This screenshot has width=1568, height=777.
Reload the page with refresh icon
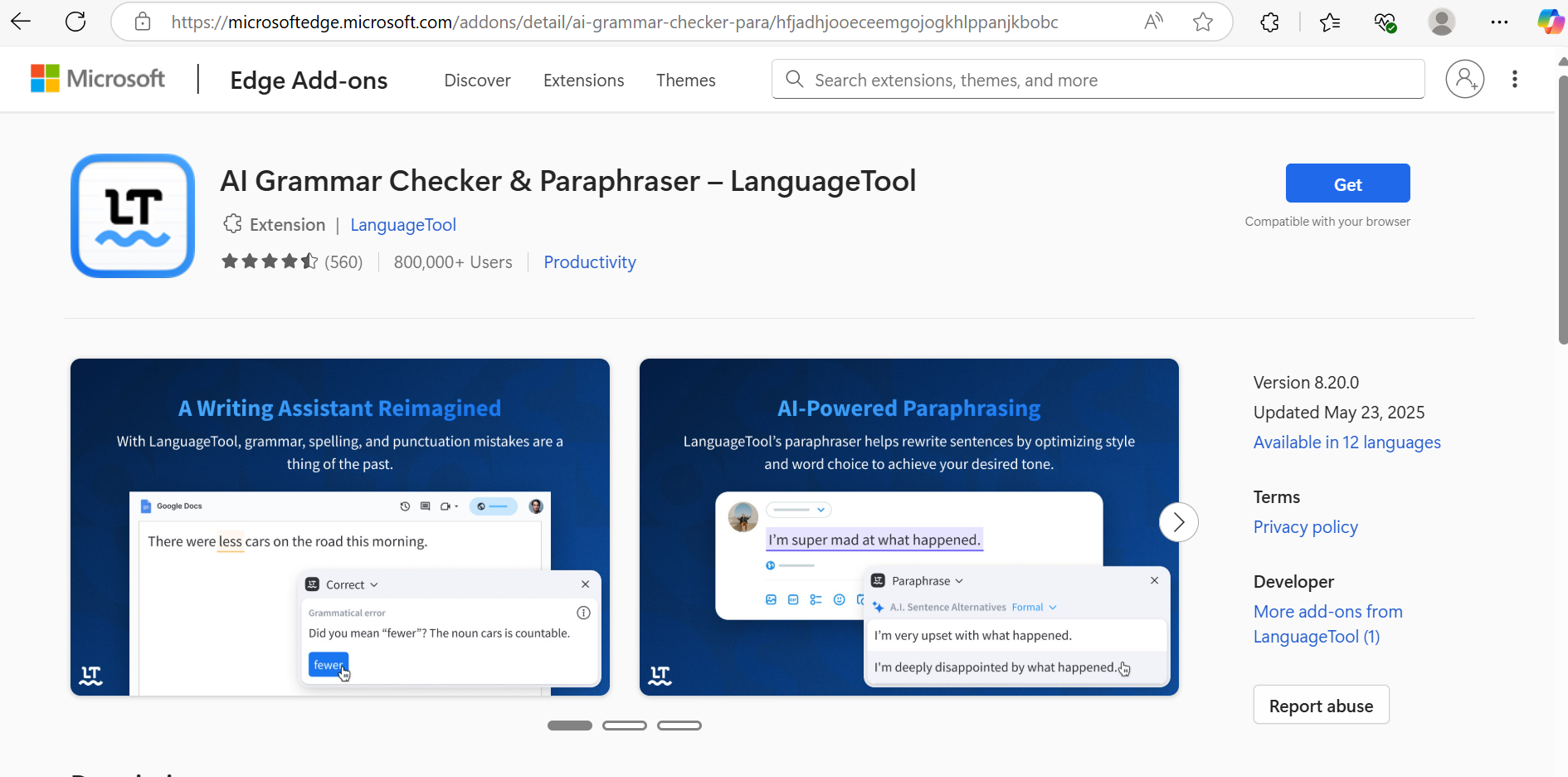tap(75, 22)
